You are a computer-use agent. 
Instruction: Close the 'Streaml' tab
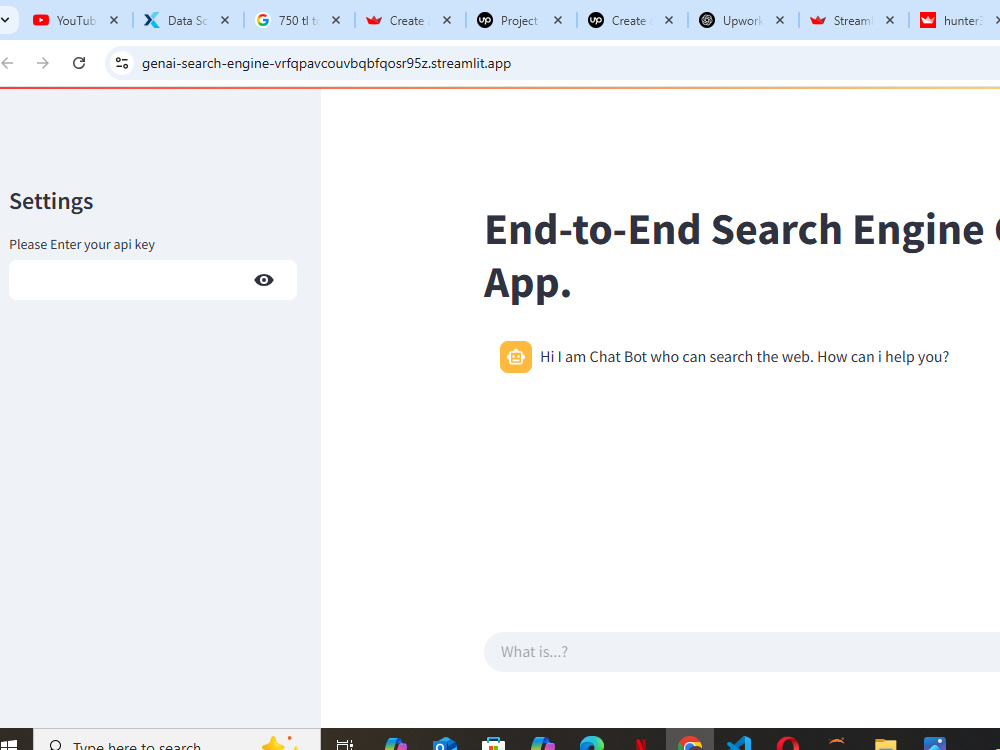click(x=890, y=20)
